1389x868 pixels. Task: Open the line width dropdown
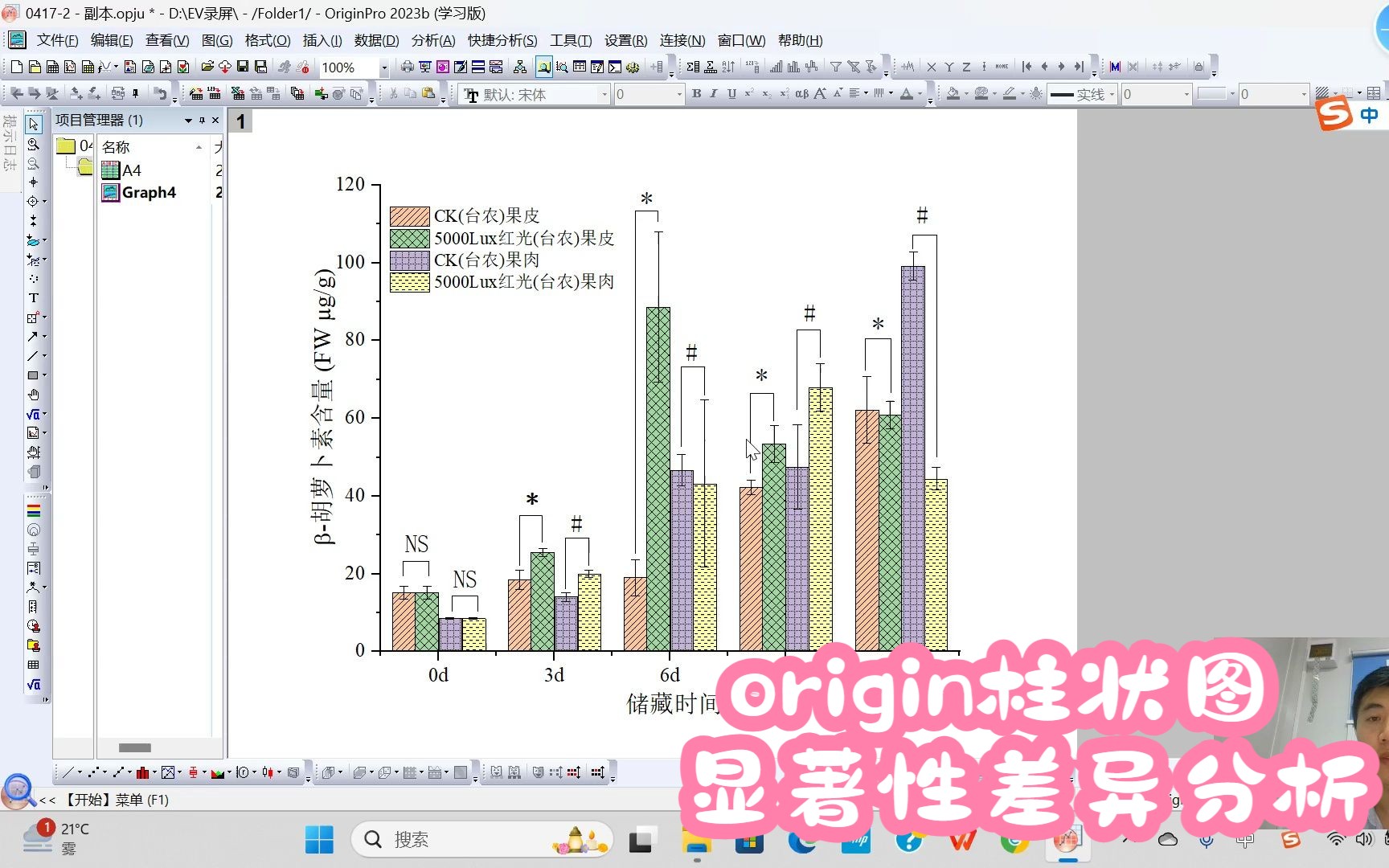(x=1186, y=95)
